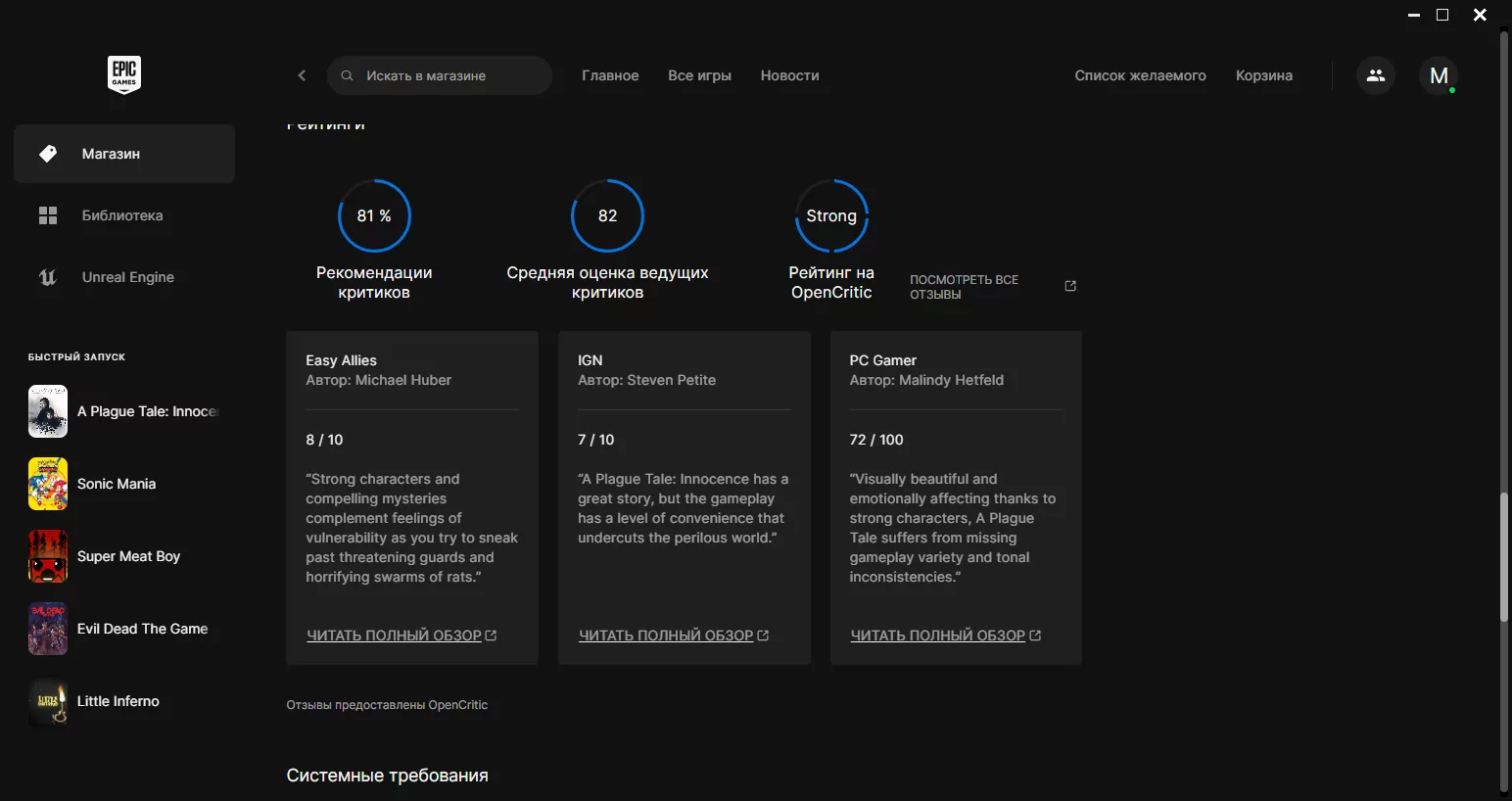The image size is (1512, 801).
Task: Open Список желаемого
Action: click(x=1140, y=75)
